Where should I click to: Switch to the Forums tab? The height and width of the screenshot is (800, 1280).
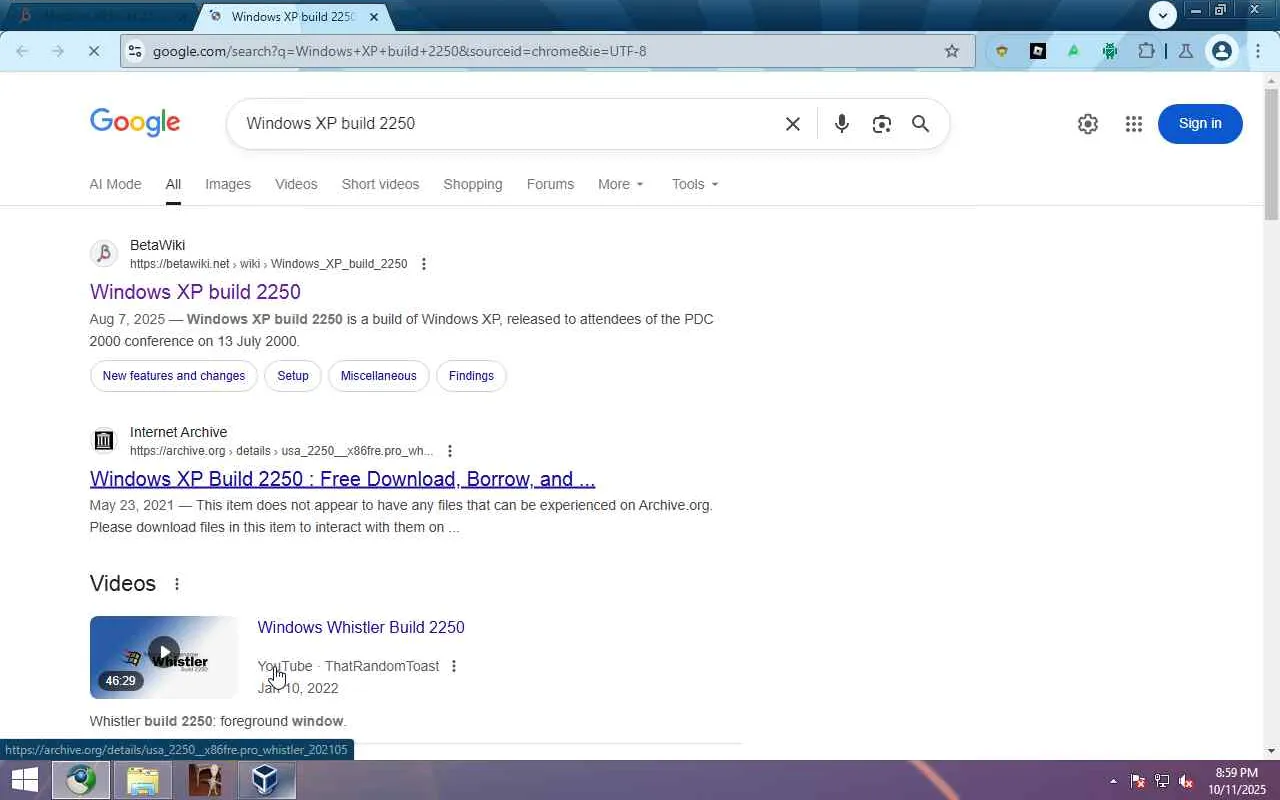point(550,184)
